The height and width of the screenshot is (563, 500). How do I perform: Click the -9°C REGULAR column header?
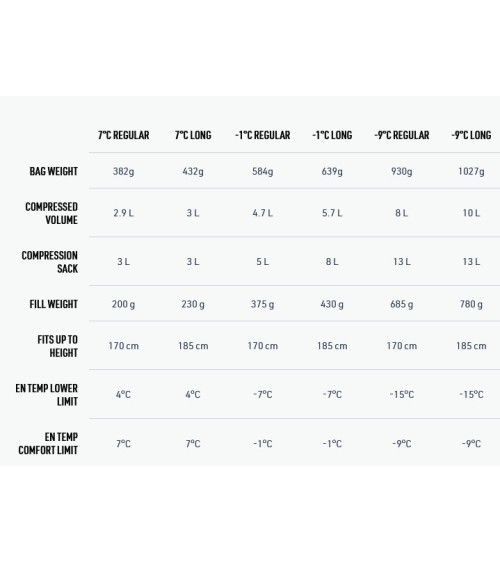tap(402, 135)
